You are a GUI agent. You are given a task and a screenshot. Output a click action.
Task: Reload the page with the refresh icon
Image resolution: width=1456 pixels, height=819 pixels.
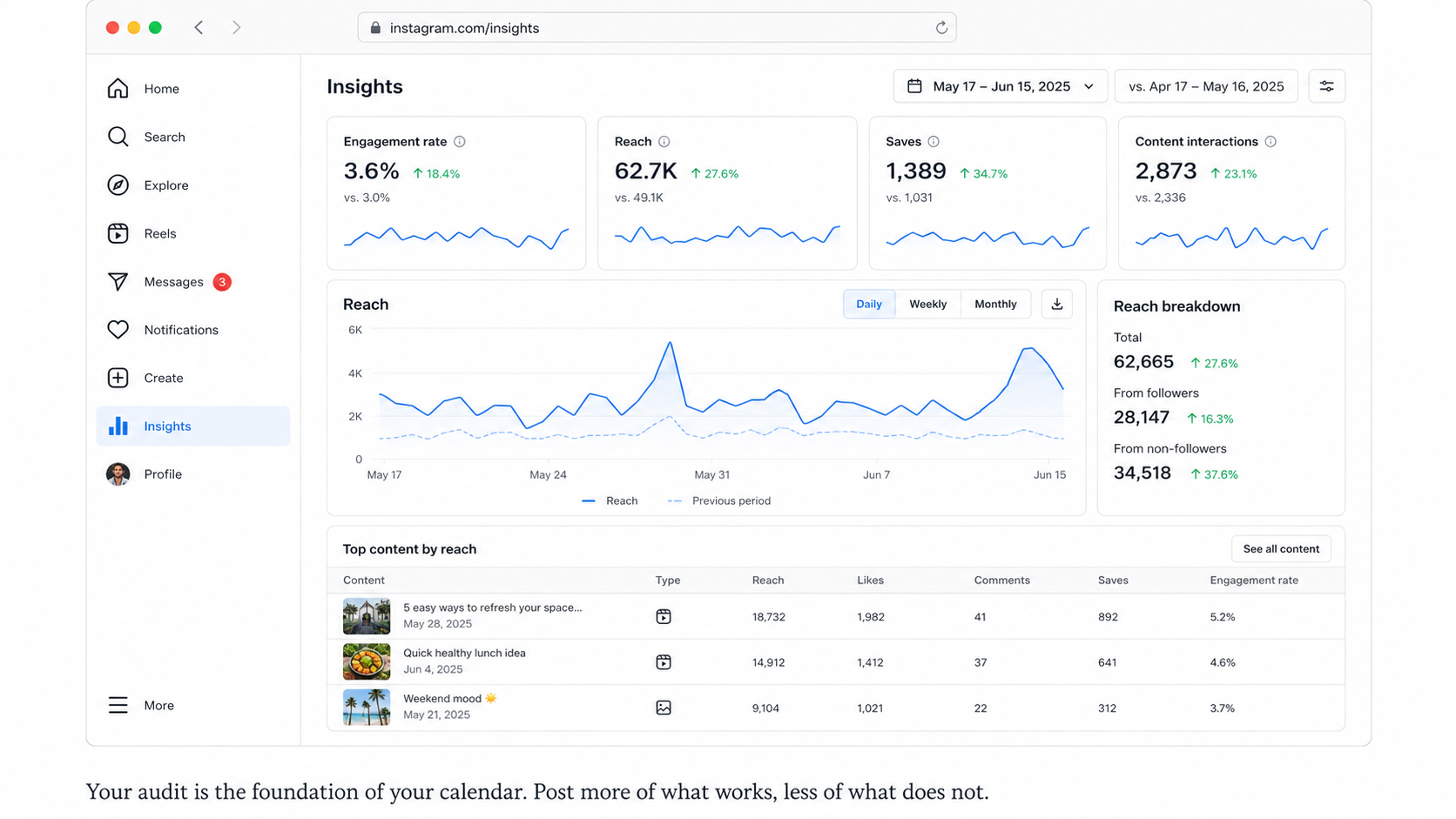(941, 28)
